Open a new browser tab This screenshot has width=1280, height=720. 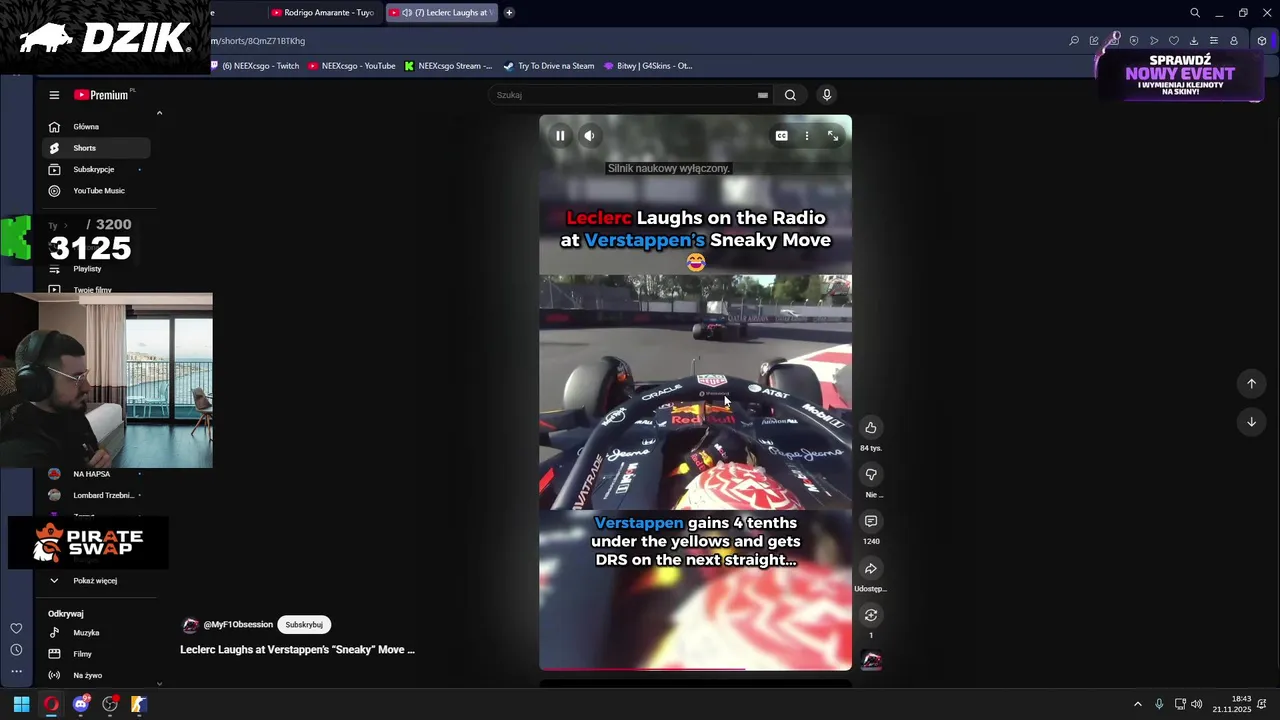point(509,13)
